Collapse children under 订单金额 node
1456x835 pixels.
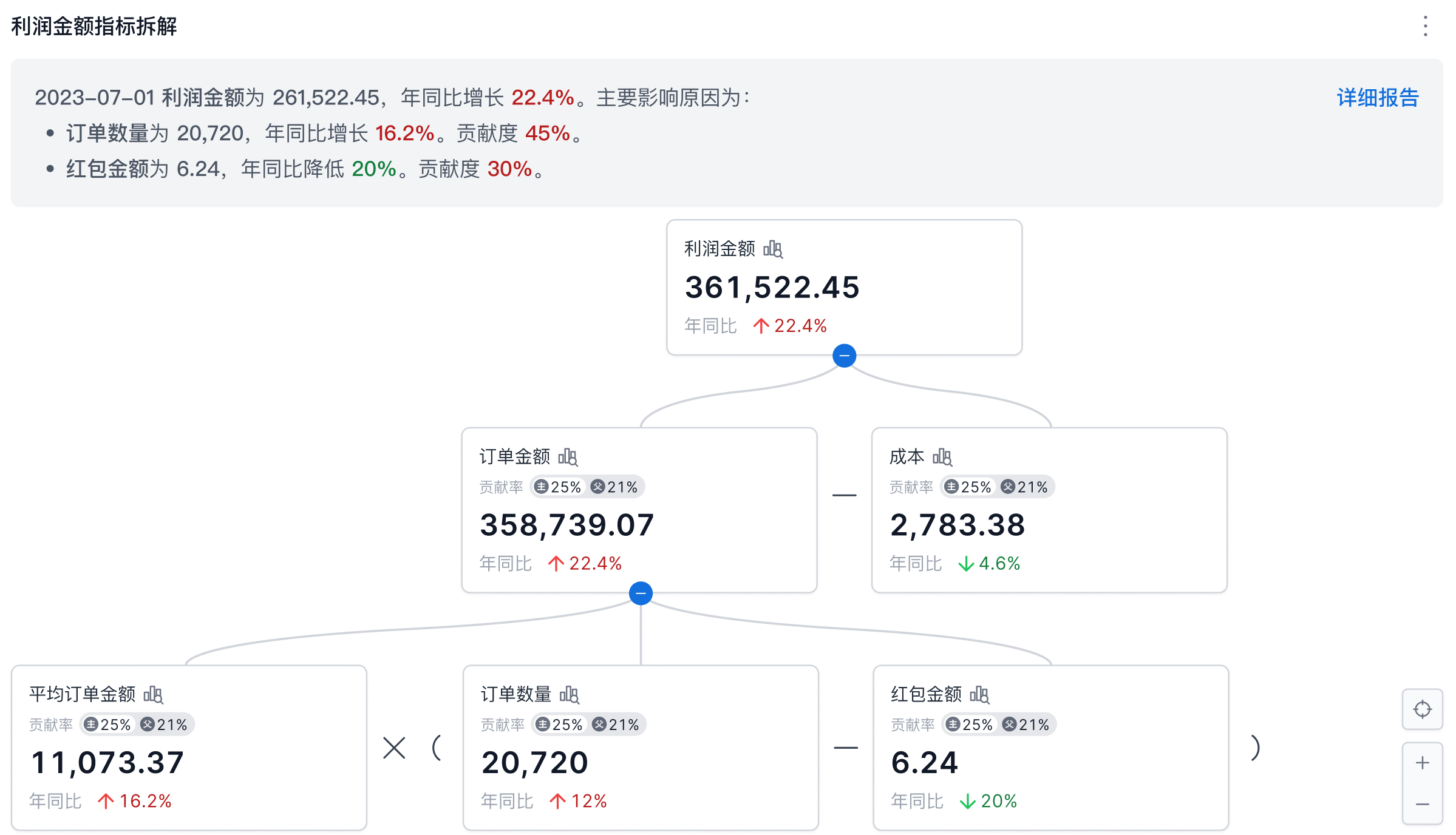641,593
